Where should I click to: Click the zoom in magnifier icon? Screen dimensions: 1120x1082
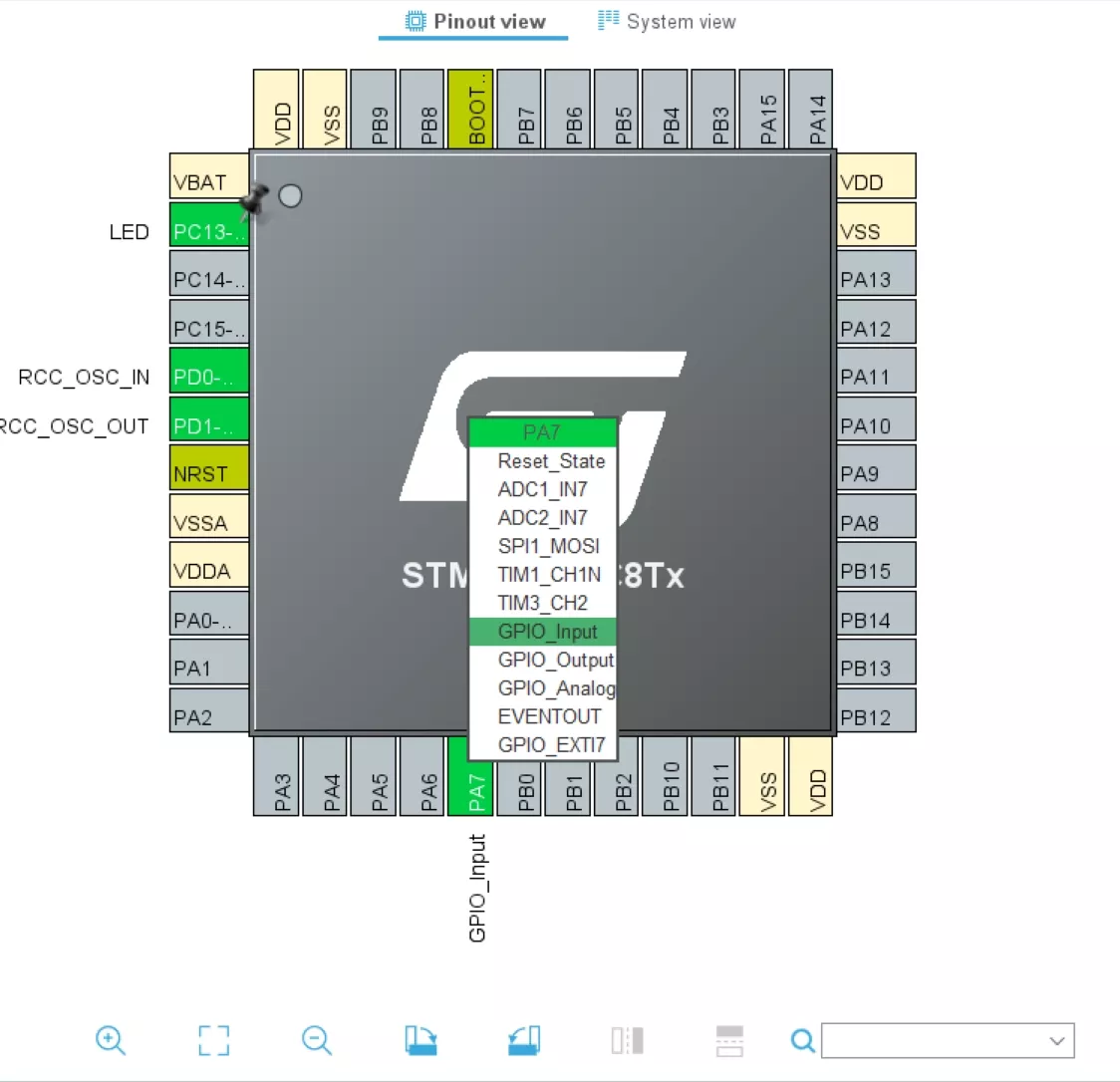pyautogui.click(x=111, y=1041)
